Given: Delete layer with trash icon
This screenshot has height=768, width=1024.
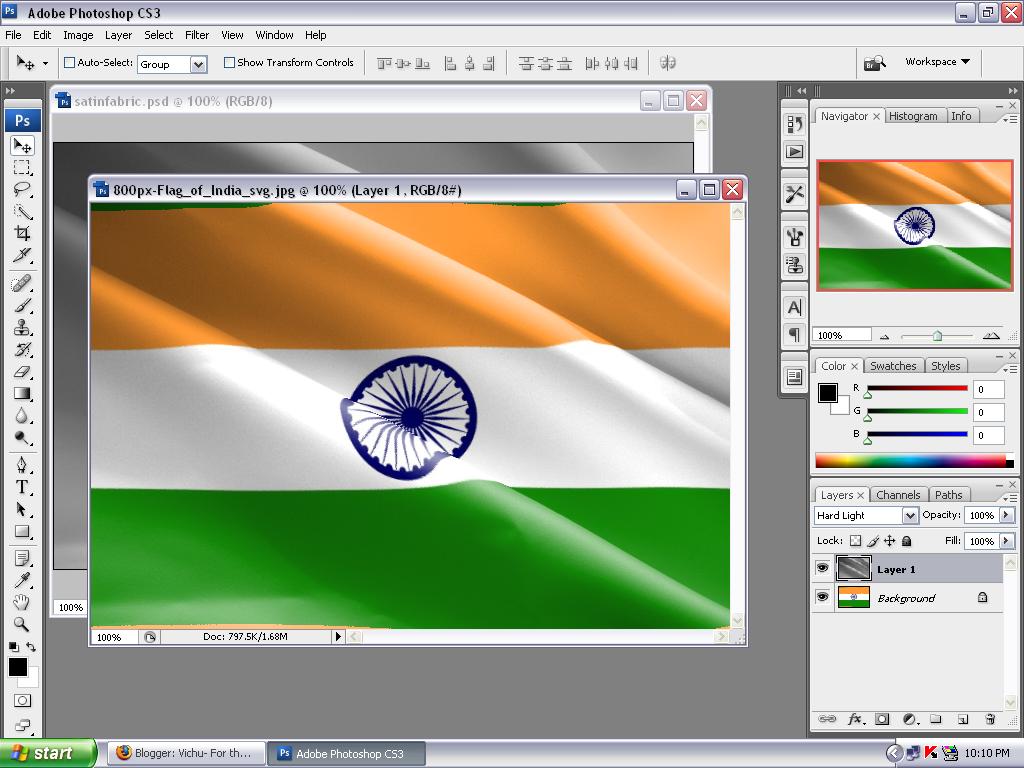Looking at the screenshot, I should tap(990, 719).
